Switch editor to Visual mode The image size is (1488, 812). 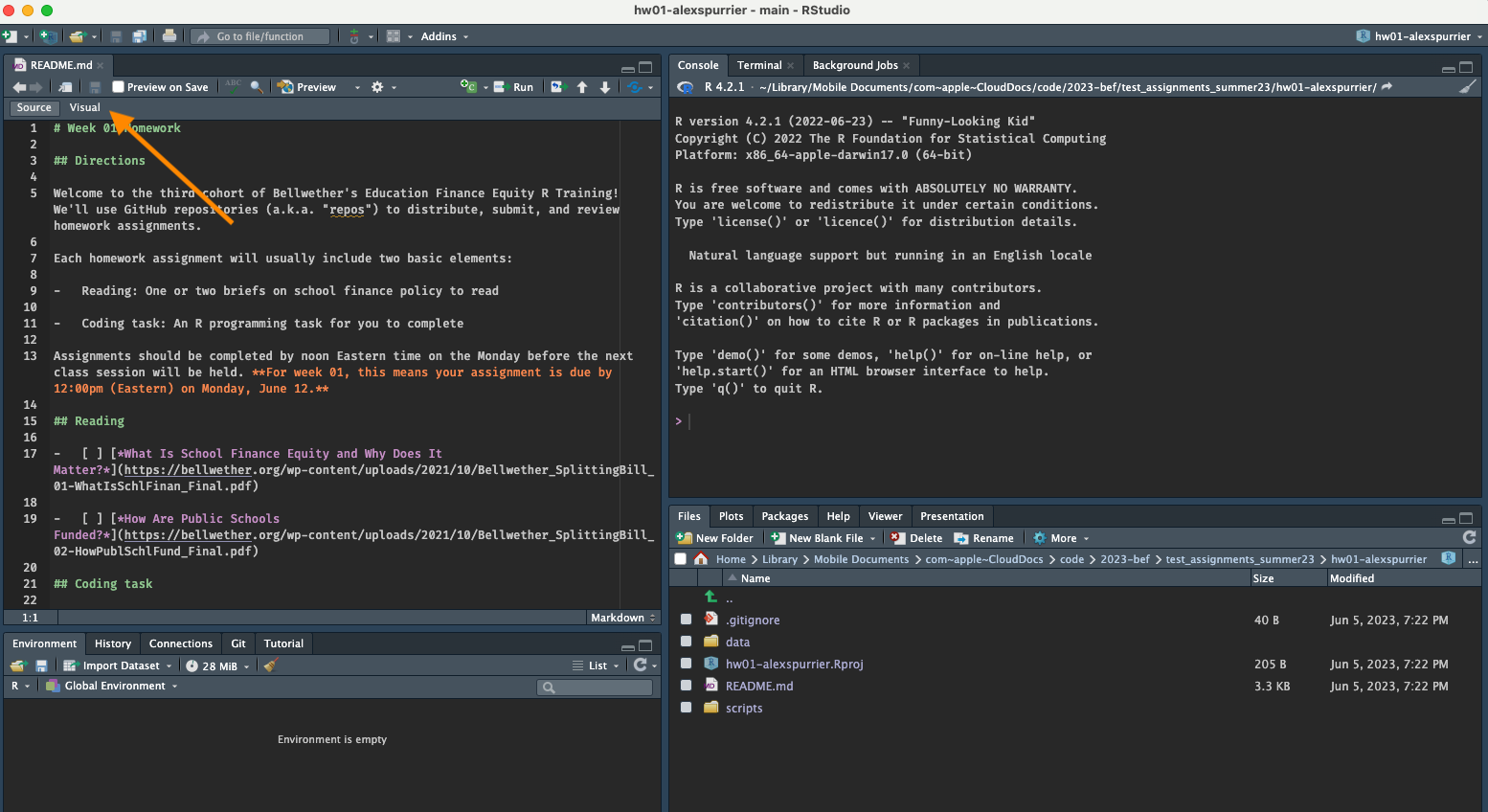[84, 107]
